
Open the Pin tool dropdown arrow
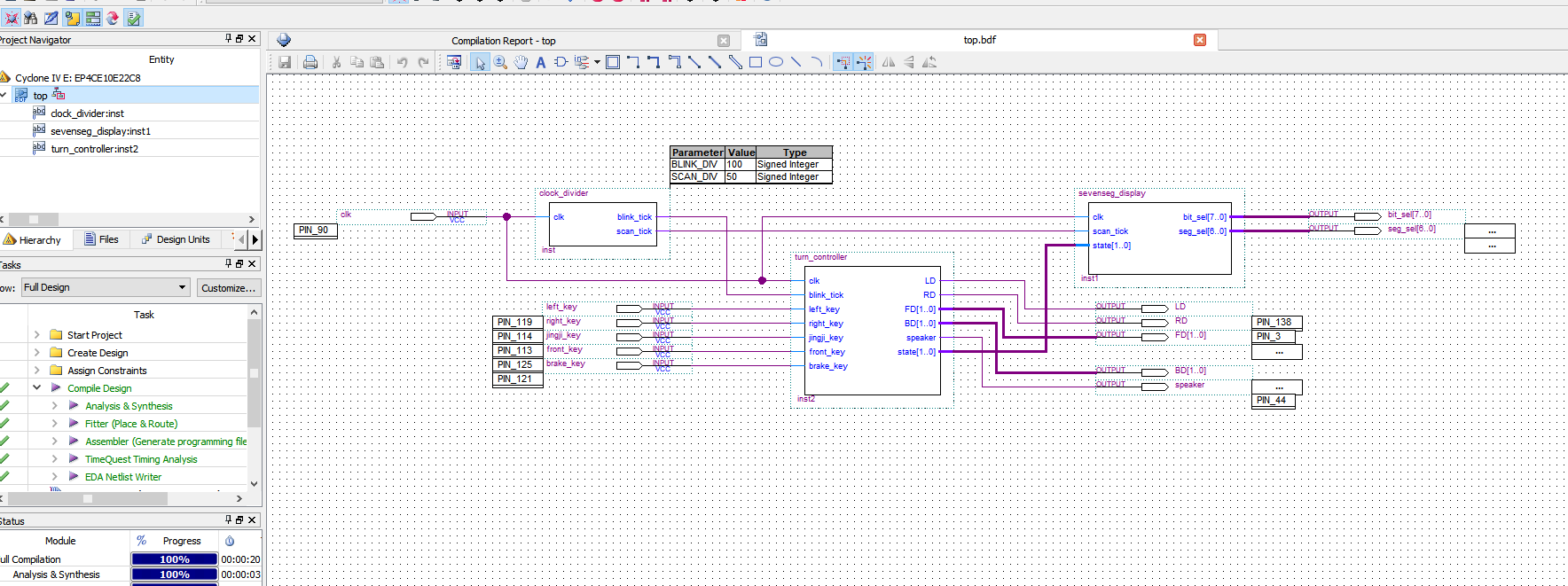click(x=597, y=62)
